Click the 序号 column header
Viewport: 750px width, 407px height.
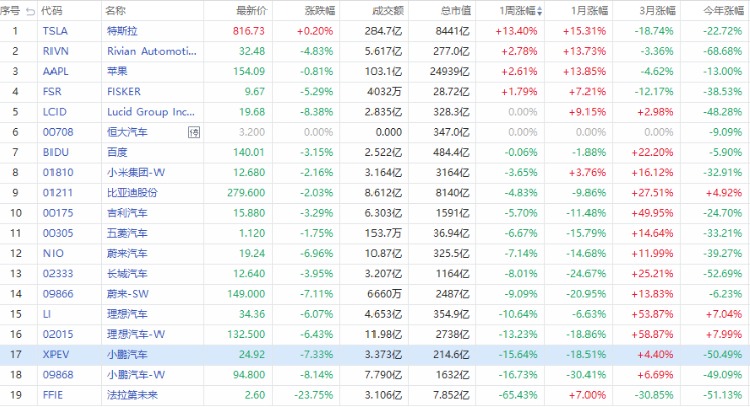(11, 11)
